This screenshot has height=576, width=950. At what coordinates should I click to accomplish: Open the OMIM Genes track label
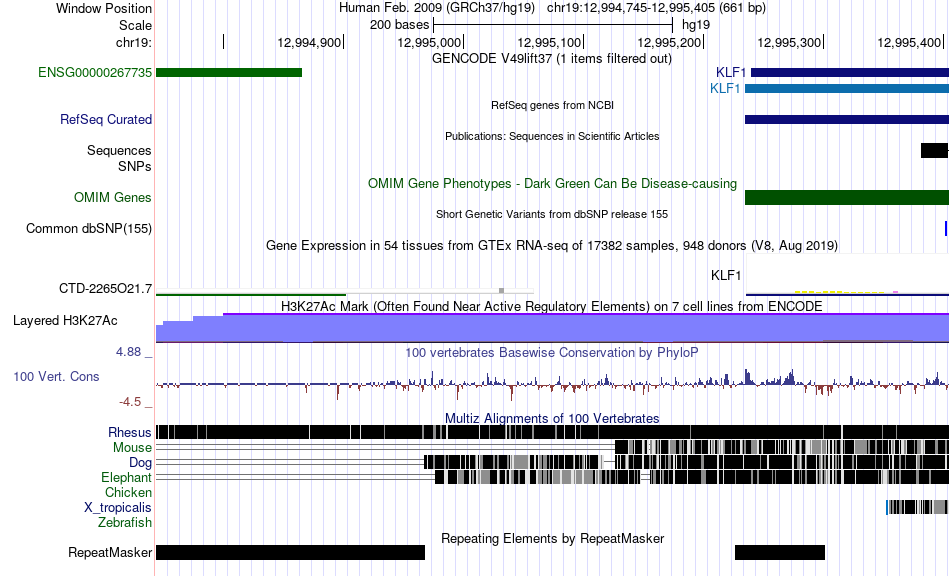[x=113, y=197]
